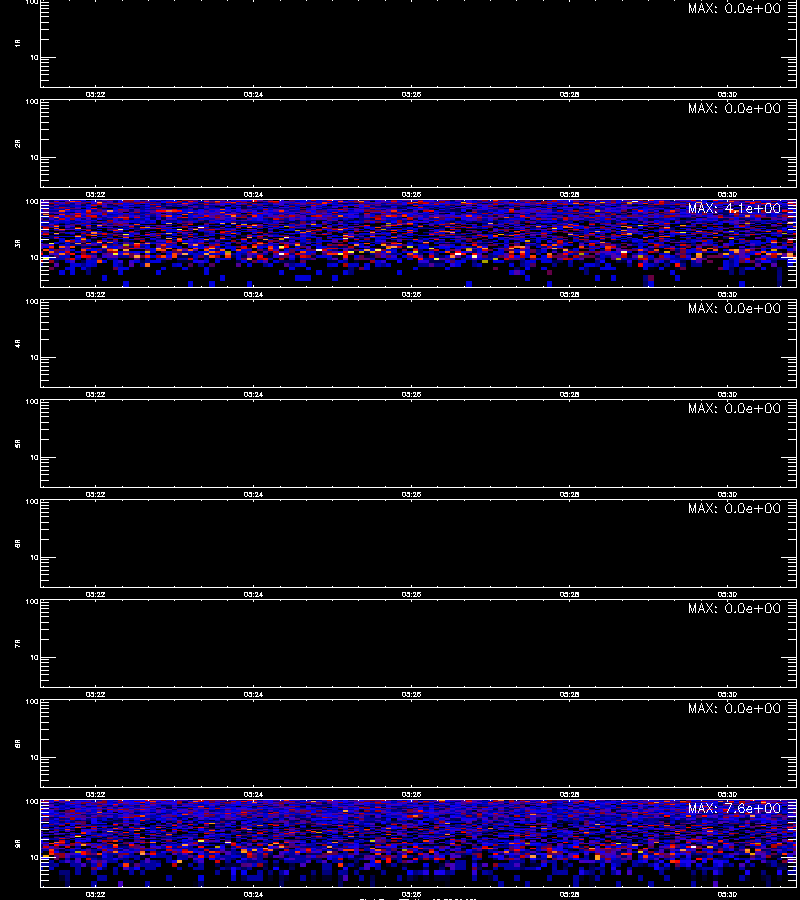Viewport: 800px width, 900px height.
Task: Select the 1A panel axis label
Action: 18,44
